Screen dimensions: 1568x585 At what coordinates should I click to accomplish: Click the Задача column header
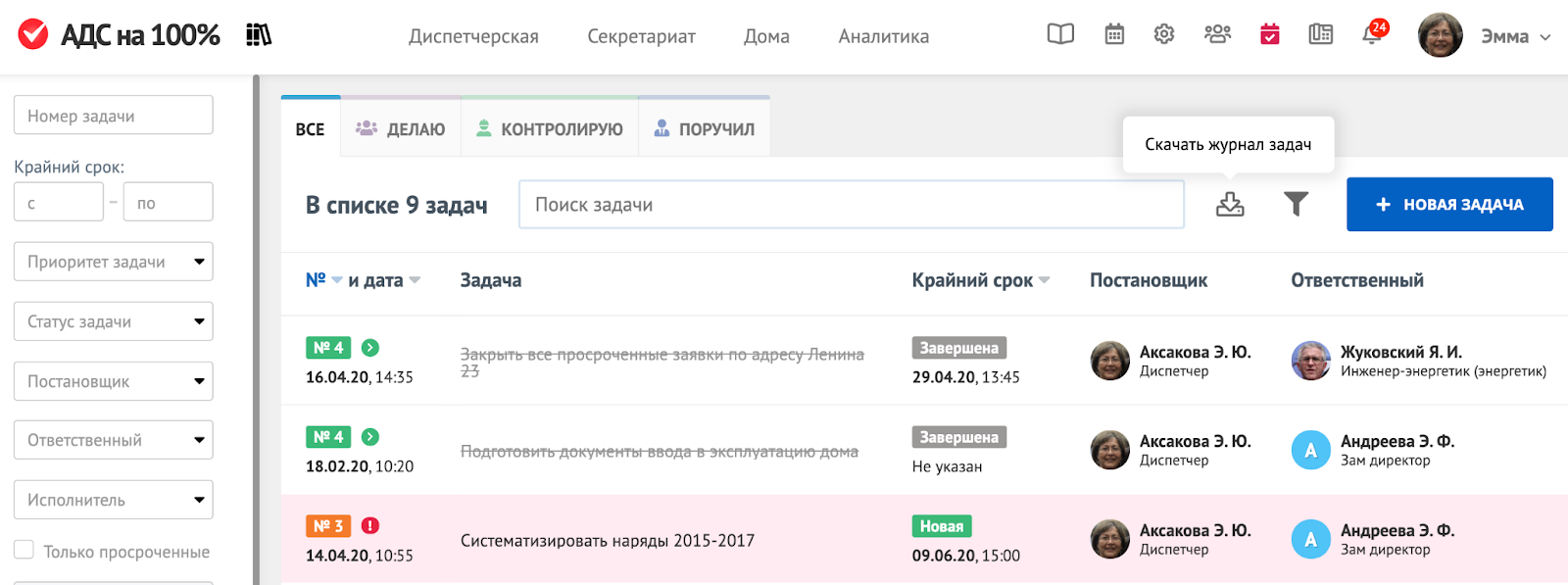(x=491, y=280)
